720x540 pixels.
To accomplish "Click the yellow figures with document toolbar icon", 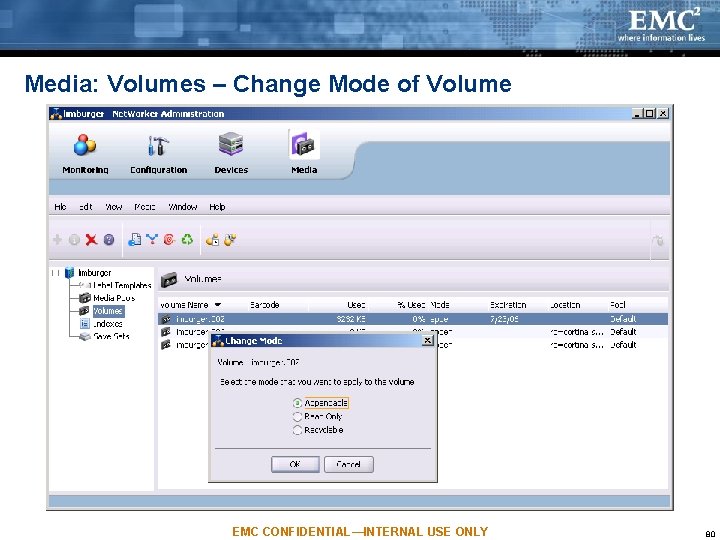I will 212,239.
